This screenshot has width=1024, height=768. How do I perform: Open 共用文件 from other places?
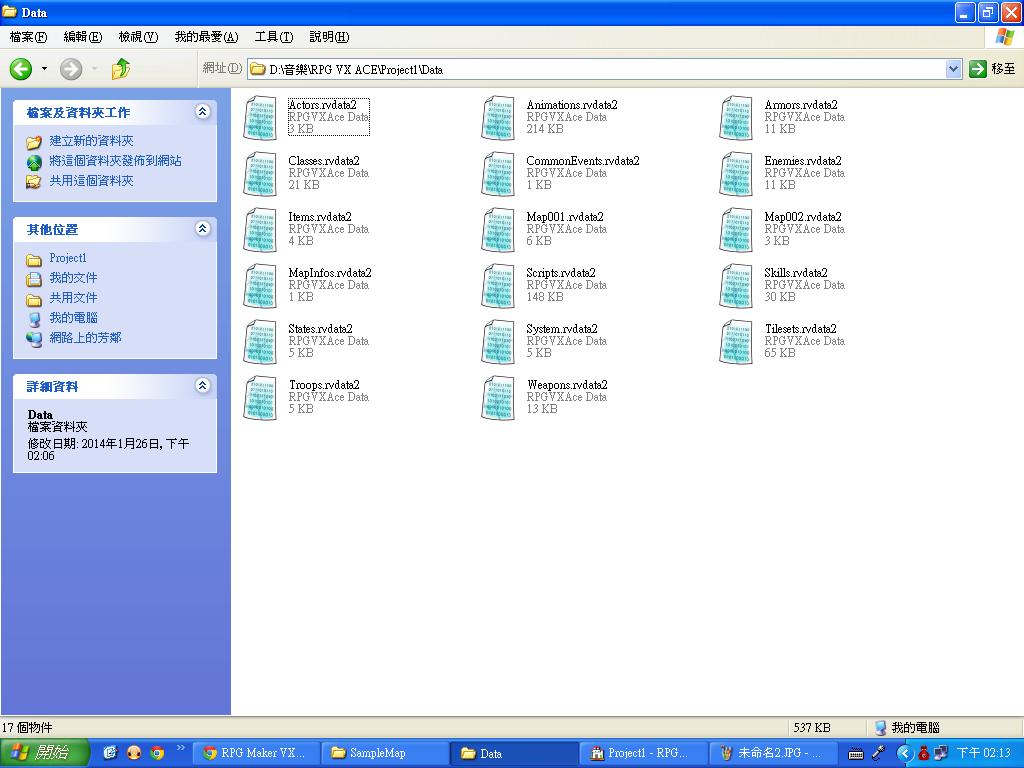point(73,298)
